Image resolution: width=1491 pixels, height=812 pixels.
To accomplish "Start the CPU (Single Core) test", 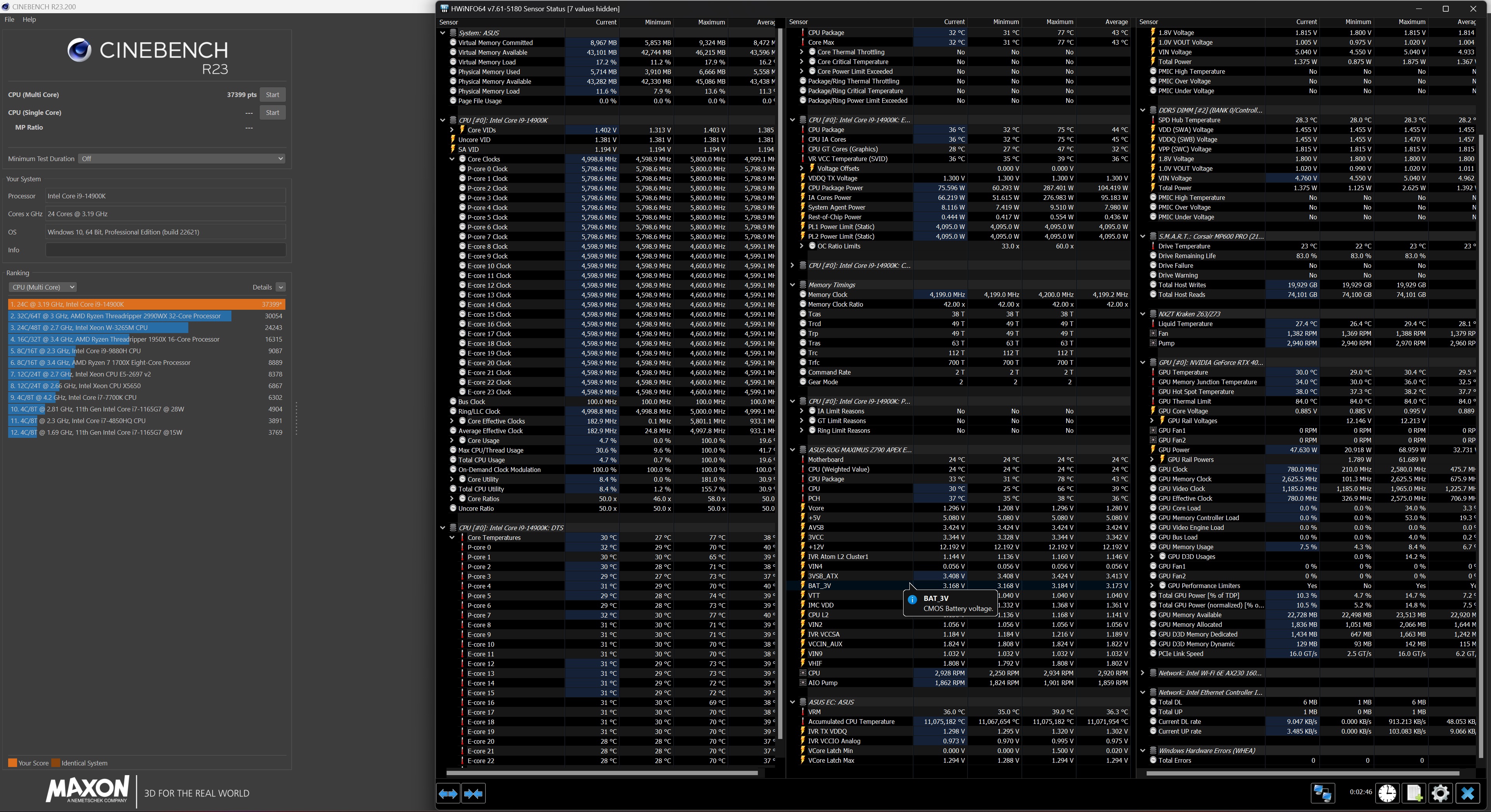I will click(x=273, y=113).
